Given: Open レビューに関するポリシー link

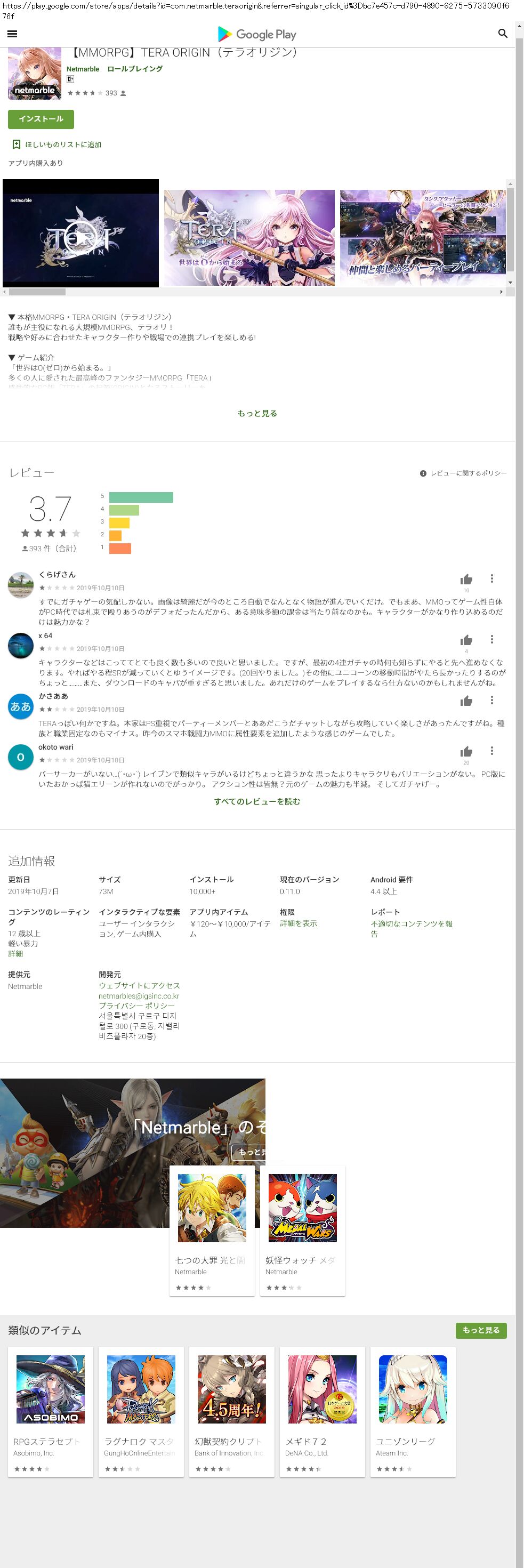Looking at the screenshot, I should pyautogui.click(x=469, y=473).
